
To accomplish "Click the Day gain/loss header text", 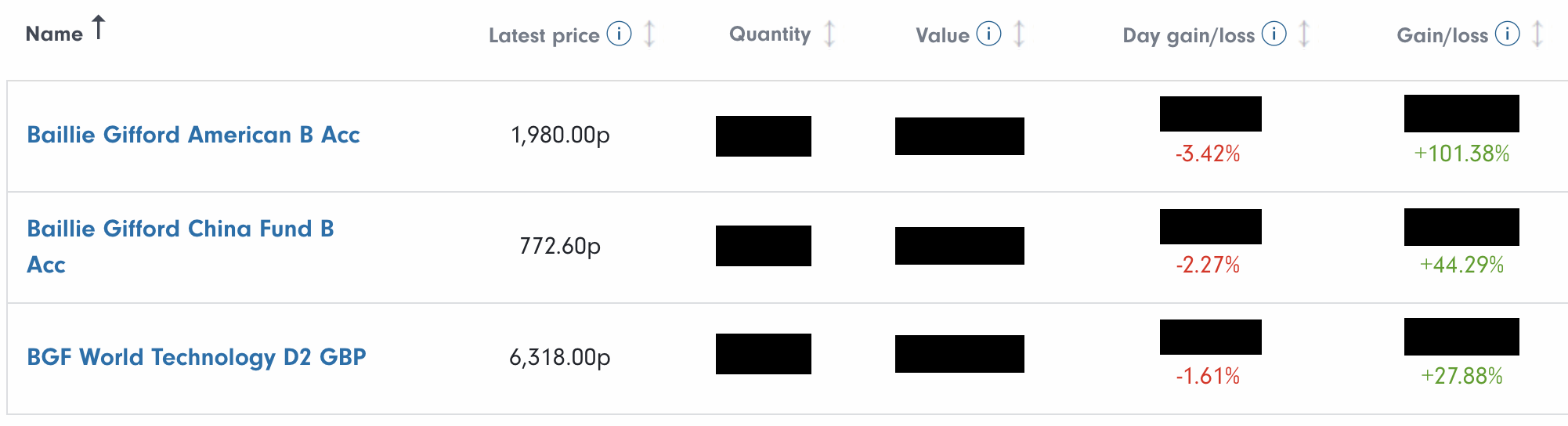I will 1189,36.
